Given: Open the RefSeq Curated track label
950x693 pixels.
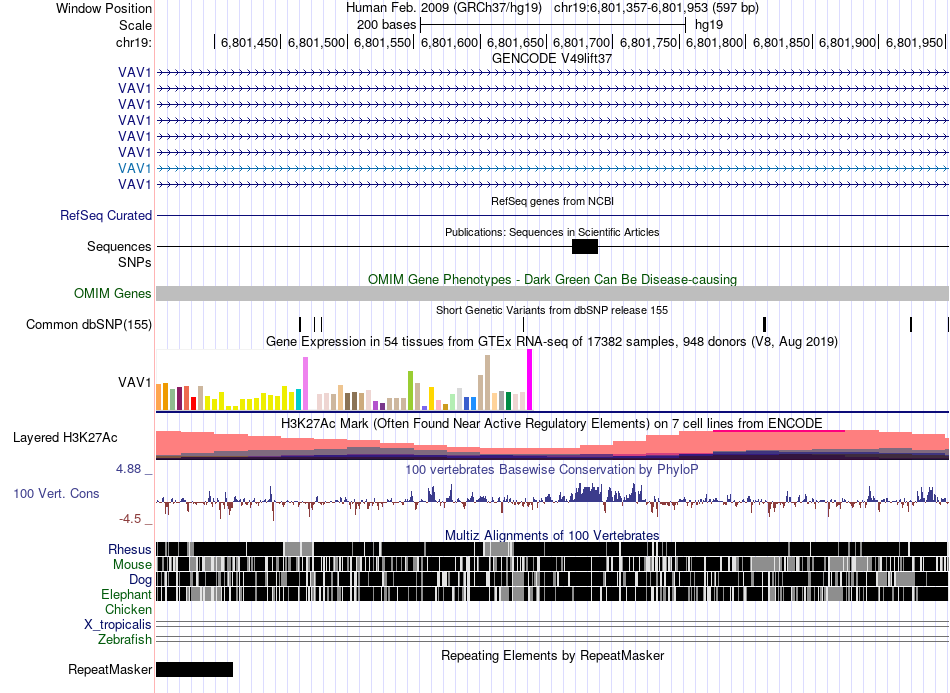Looking at the screenshot, I should (x=106, y=216).
